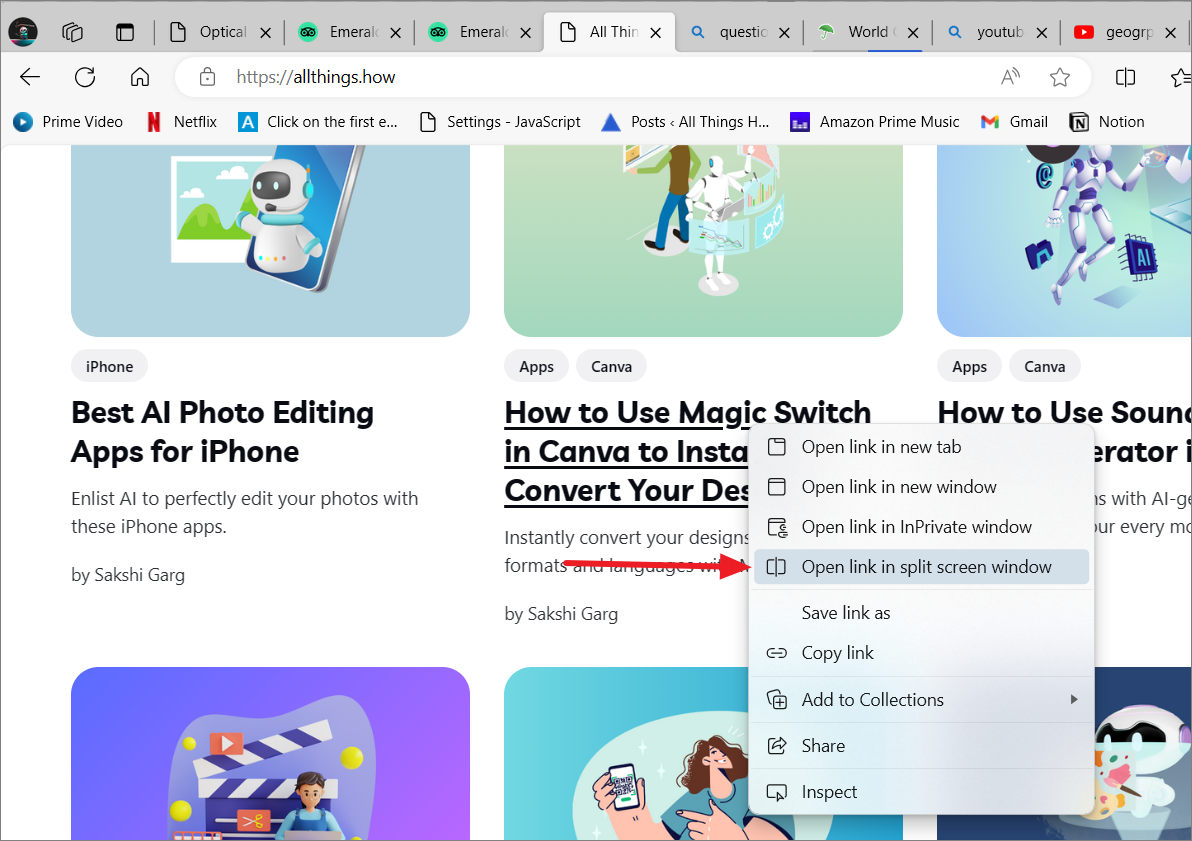
Task: Click Canva tag under Sound article
Action: (x=1045, y=367)
